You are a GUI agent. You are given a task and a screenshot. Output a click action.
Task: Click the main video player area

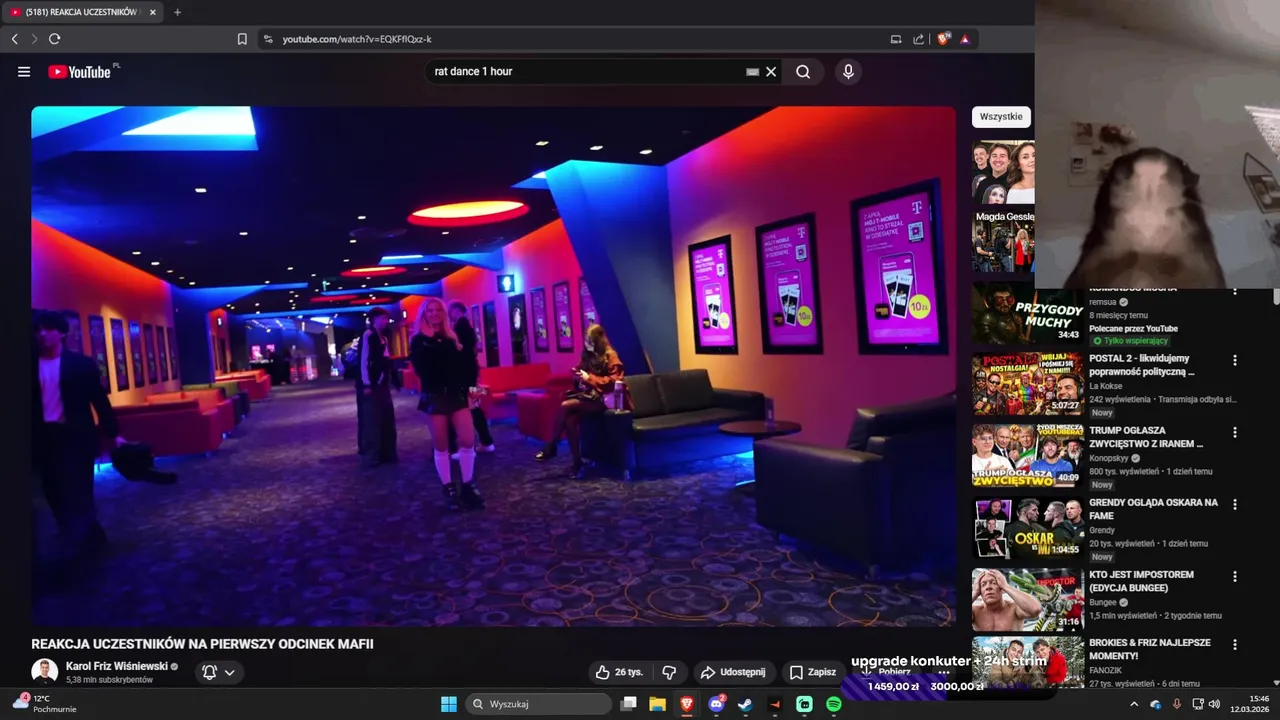coord(493,366)
